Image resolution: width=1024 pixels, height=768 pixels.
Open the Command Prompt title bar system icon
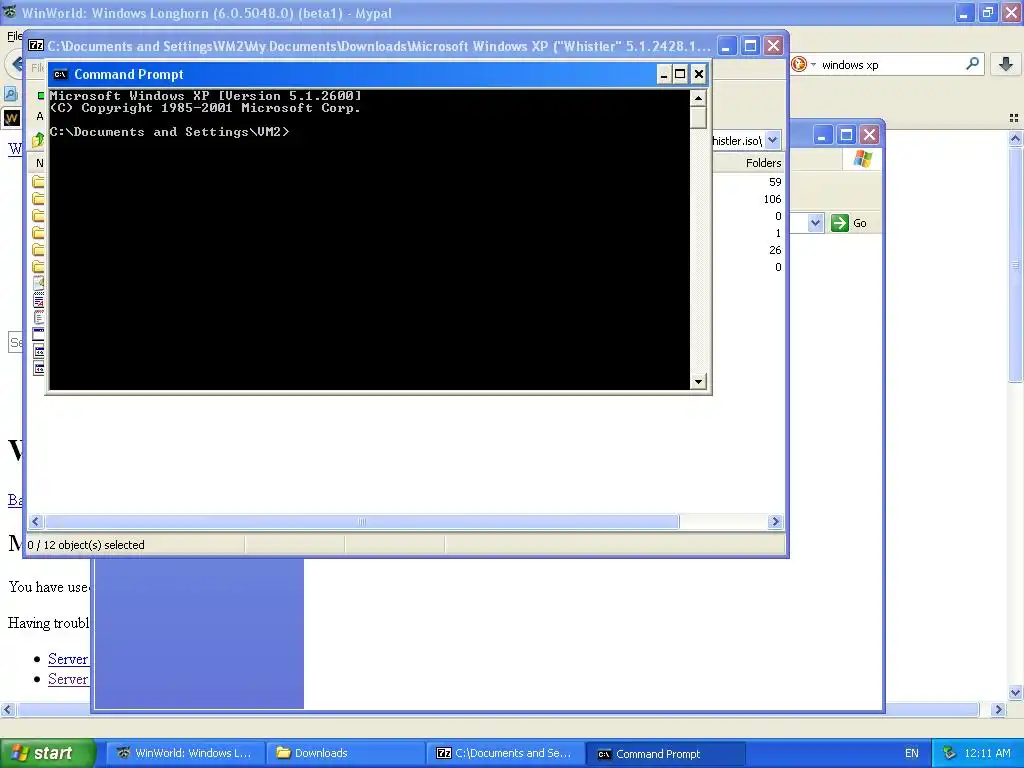point(61,74)
